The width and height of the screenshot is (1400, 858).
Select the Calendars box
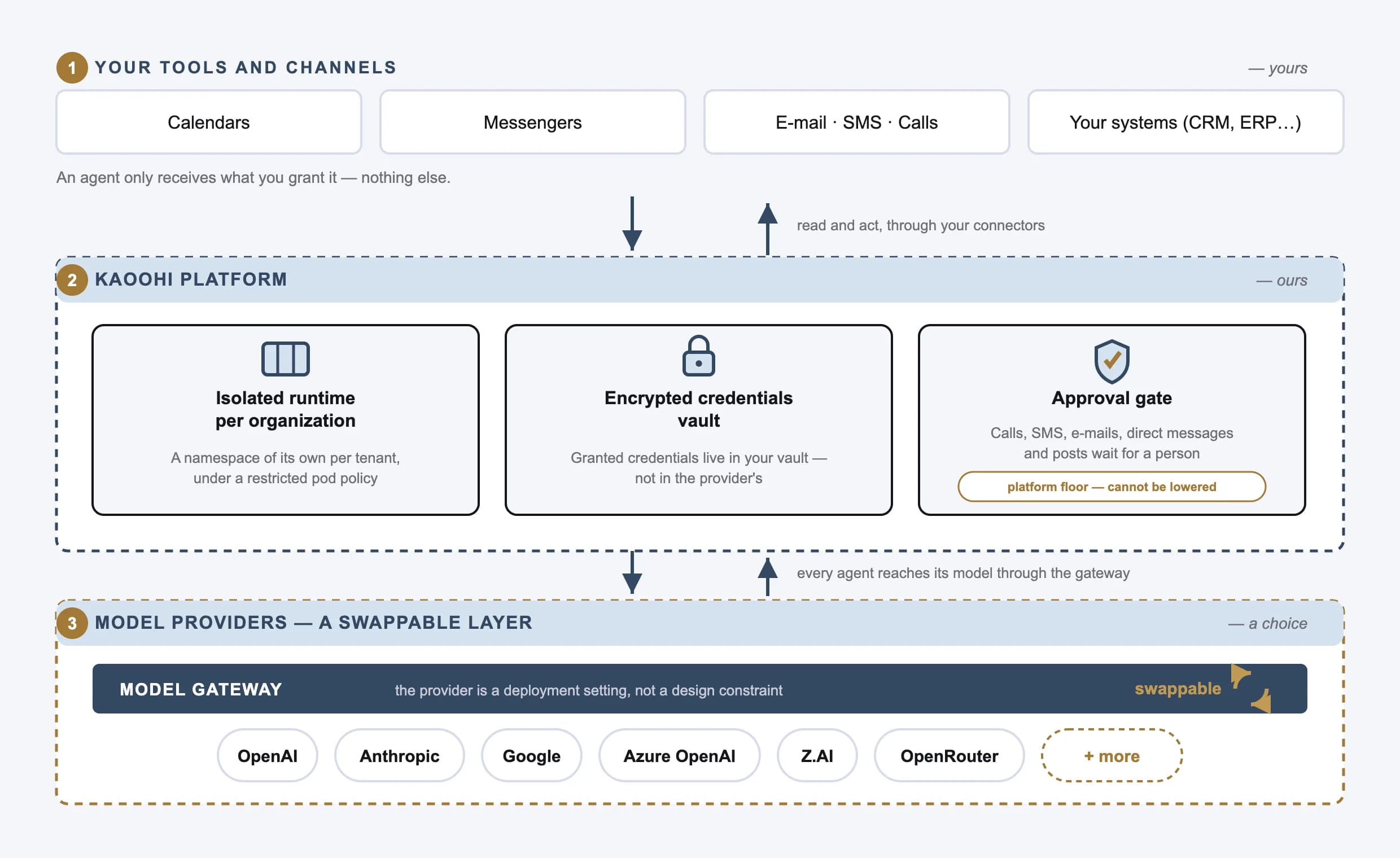[208, 121]
